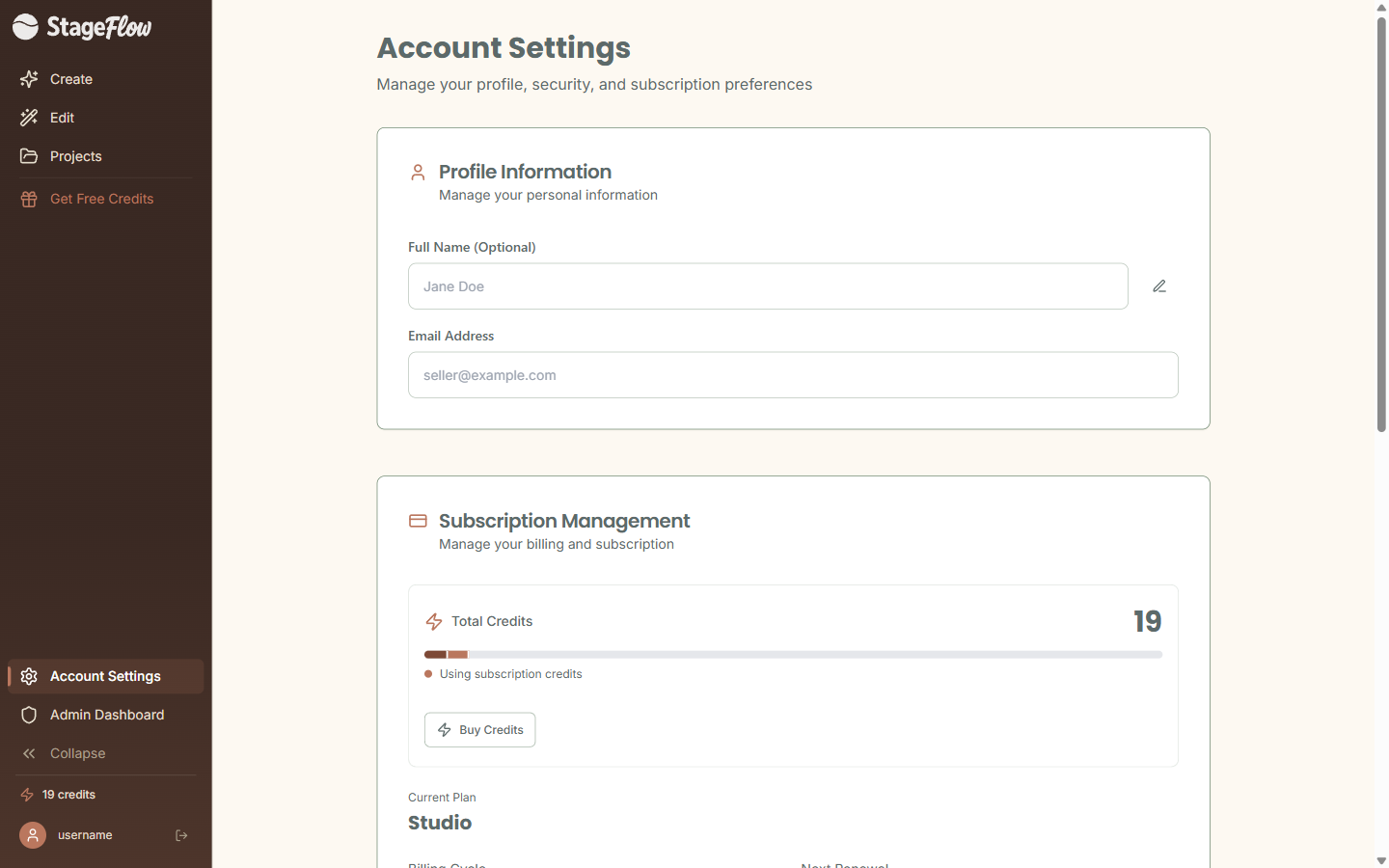Click the Buy Credits button

[480, 730]
